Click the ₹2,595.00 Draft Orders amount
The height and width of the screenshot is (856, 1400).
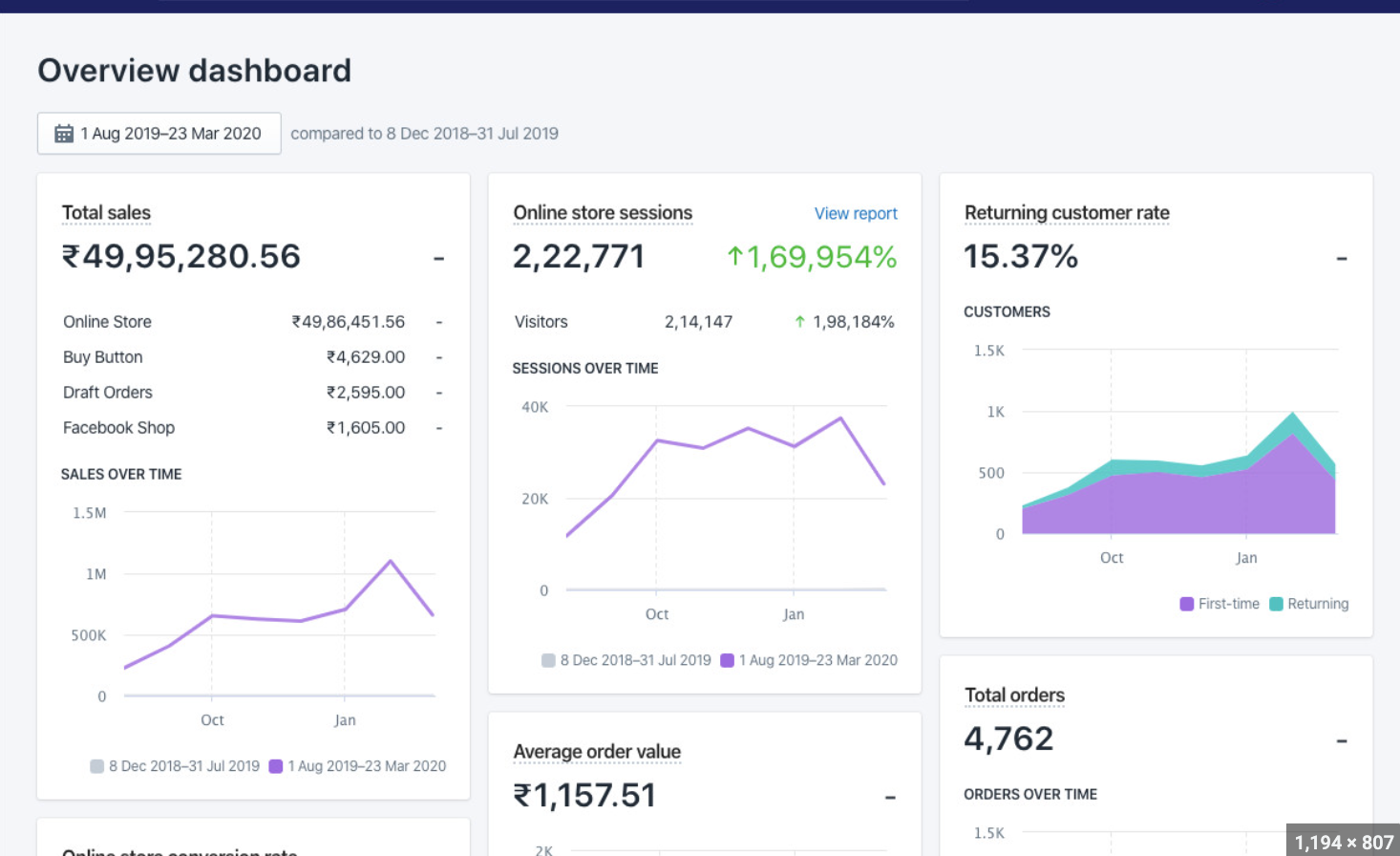click(x=365, y=393)
